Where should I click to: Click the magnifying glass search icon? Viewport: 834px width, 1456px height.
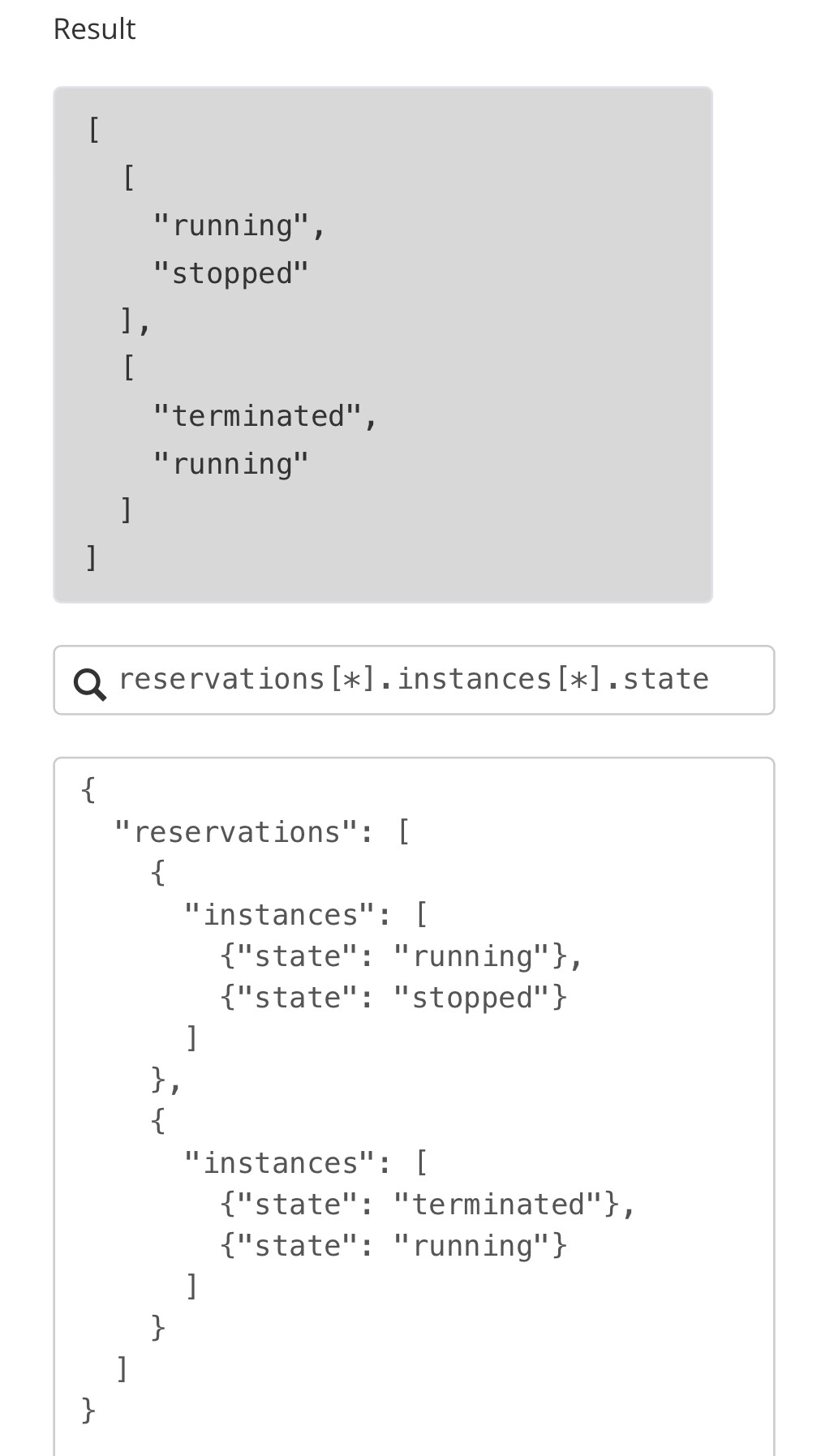(x=89, y=683)
